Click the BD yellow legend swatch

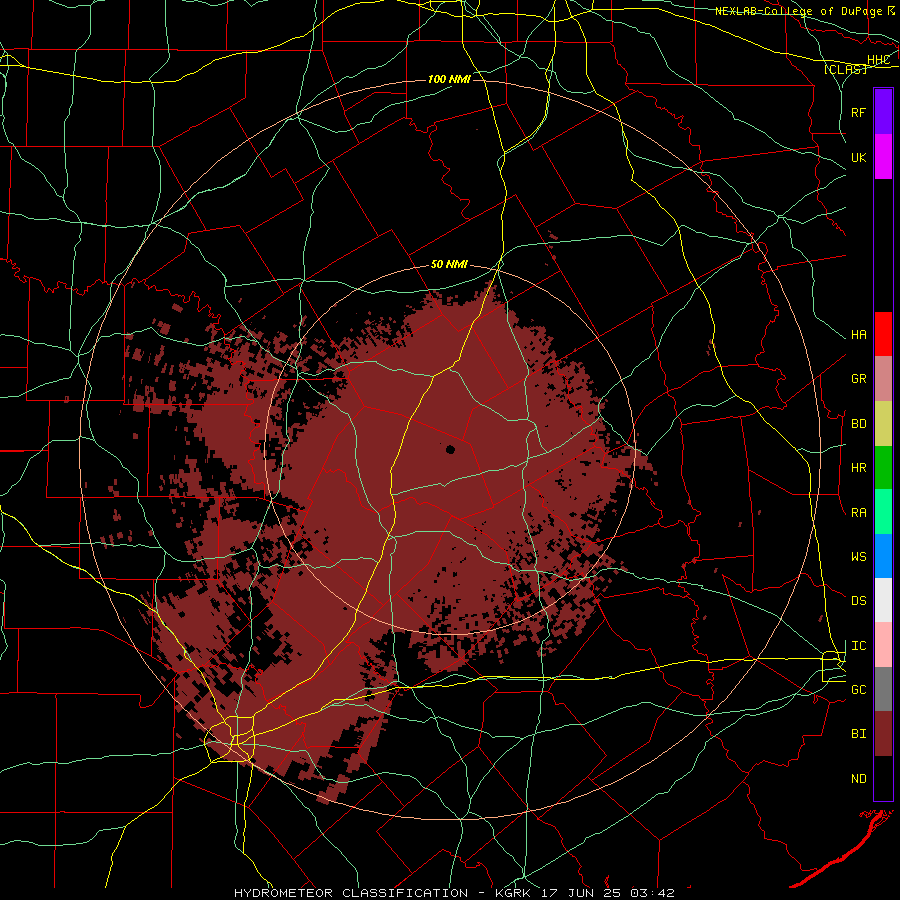(883, 424)
